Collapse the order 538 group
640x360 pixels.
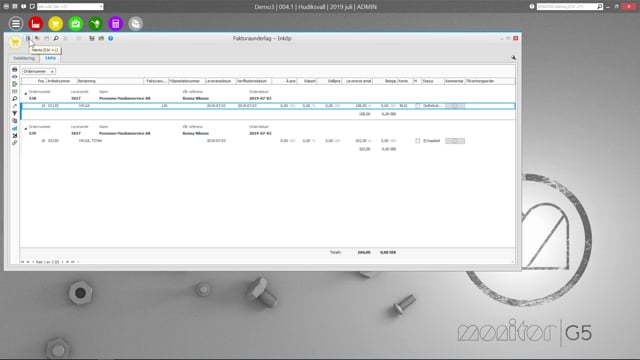point(26,93)
